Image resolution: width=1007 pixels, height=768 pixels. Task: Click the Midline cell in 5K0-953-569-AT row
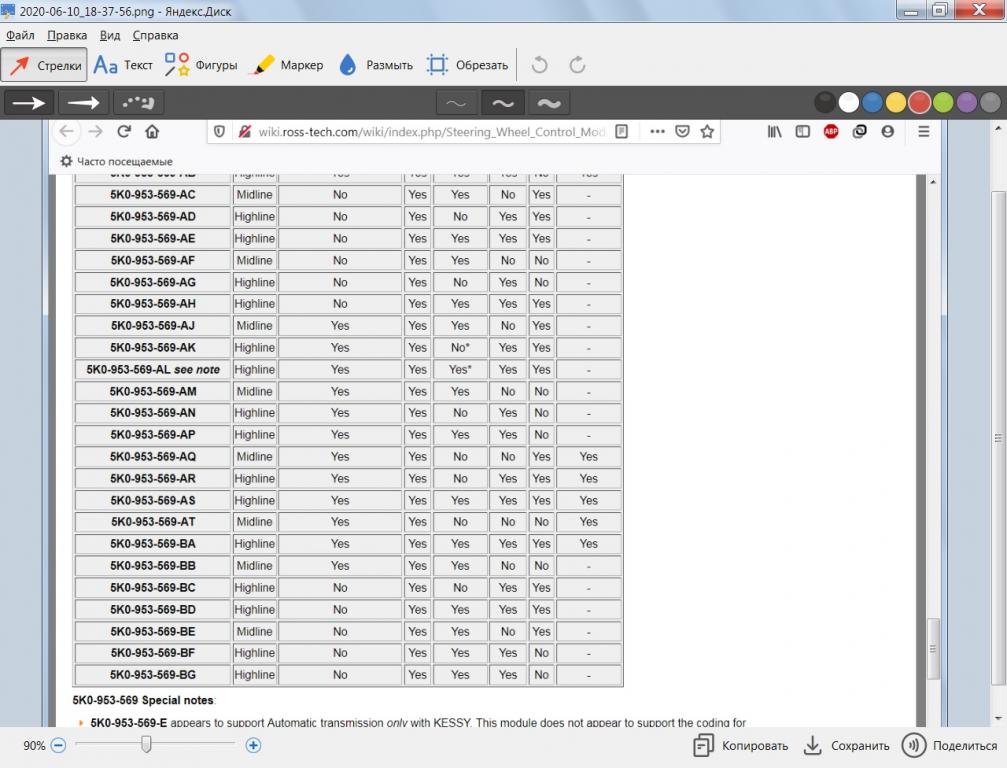click(x=254, y=522)
